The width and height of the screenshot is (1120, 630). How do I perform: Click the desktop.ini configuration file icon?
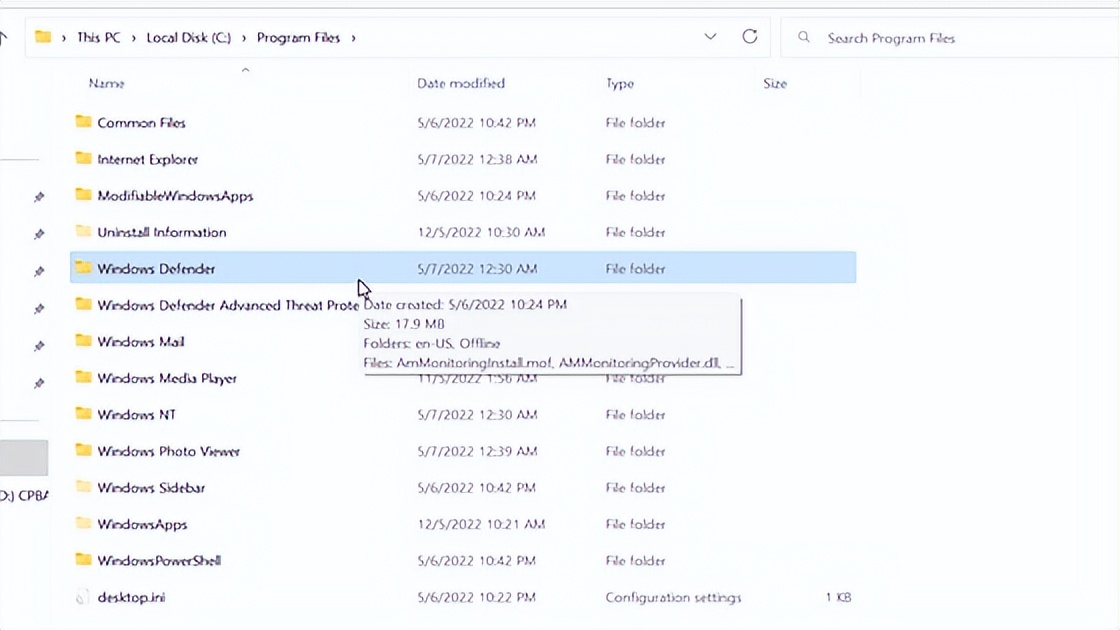pos(84,597)
